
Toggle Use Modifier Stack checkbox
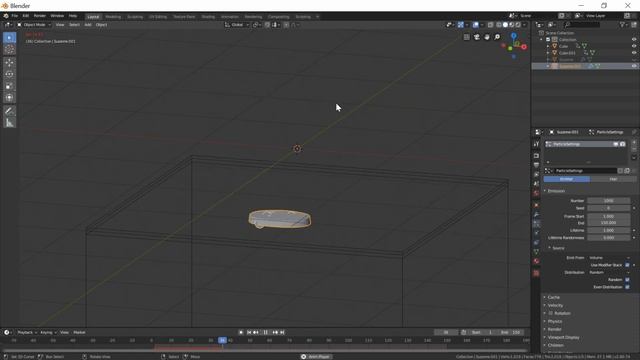tap(627, 265)
